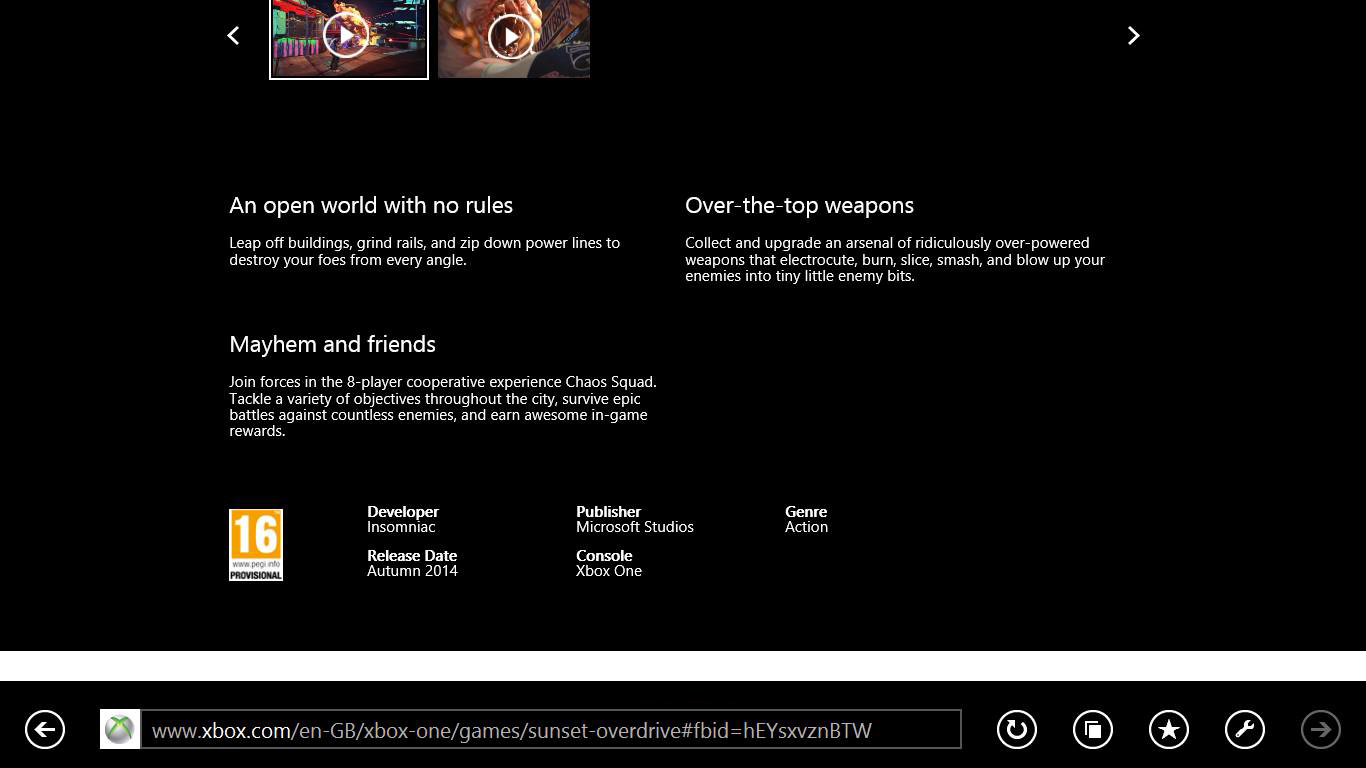
Task: Click the Xbox site icon beside the URL
Action: (120, 730)
